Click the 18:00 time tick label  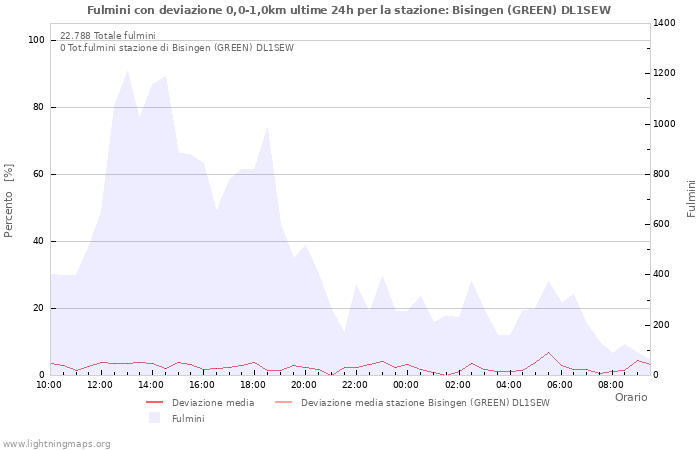(253, 384)
